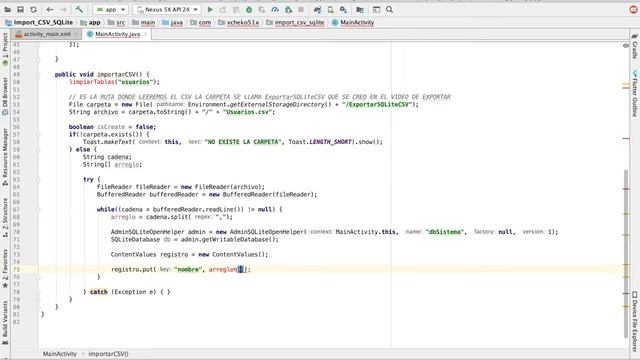This screenshot has width=640, height=360.
Task: Click importarCSV() in the bottom breadcrumb
Action: click(x=108, y=354)
